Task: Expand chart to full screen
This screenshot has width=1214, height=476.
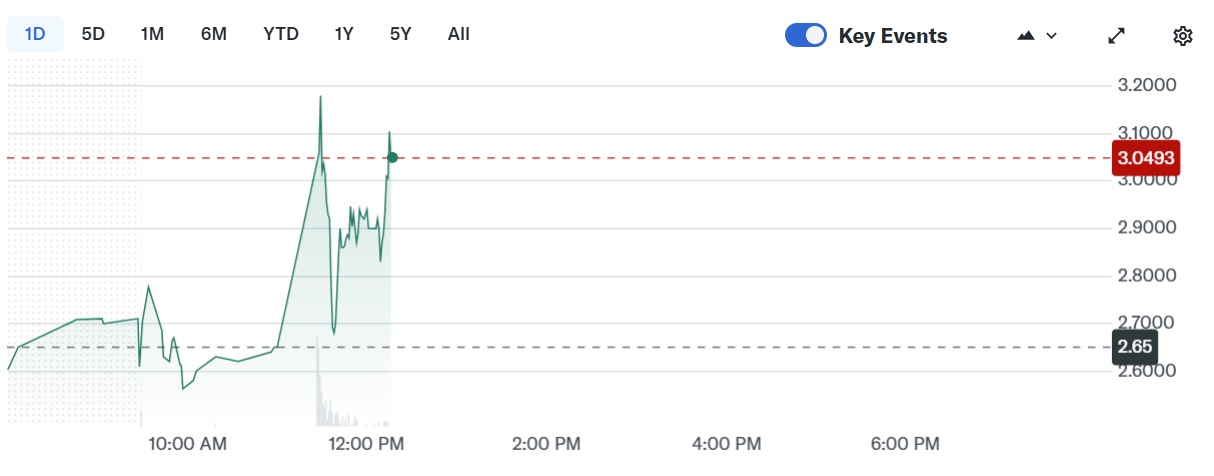Action: point(1117,36)
